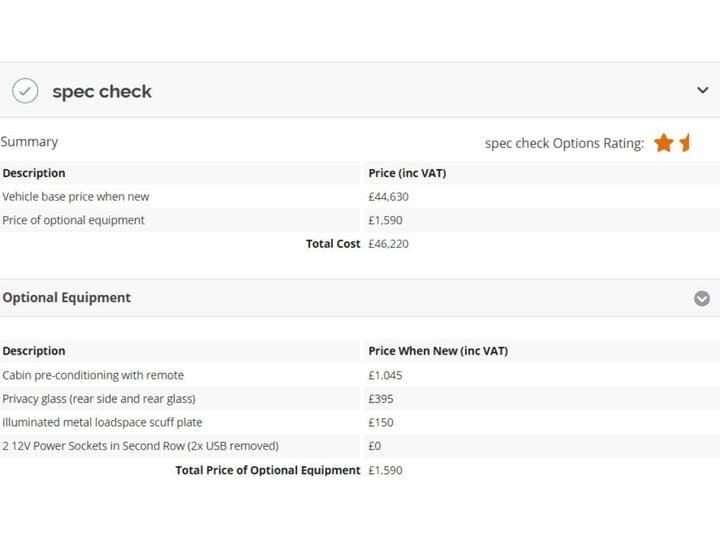Select the £395 price value
Viewport: 720px width, 540px height.
coord(381,399)
